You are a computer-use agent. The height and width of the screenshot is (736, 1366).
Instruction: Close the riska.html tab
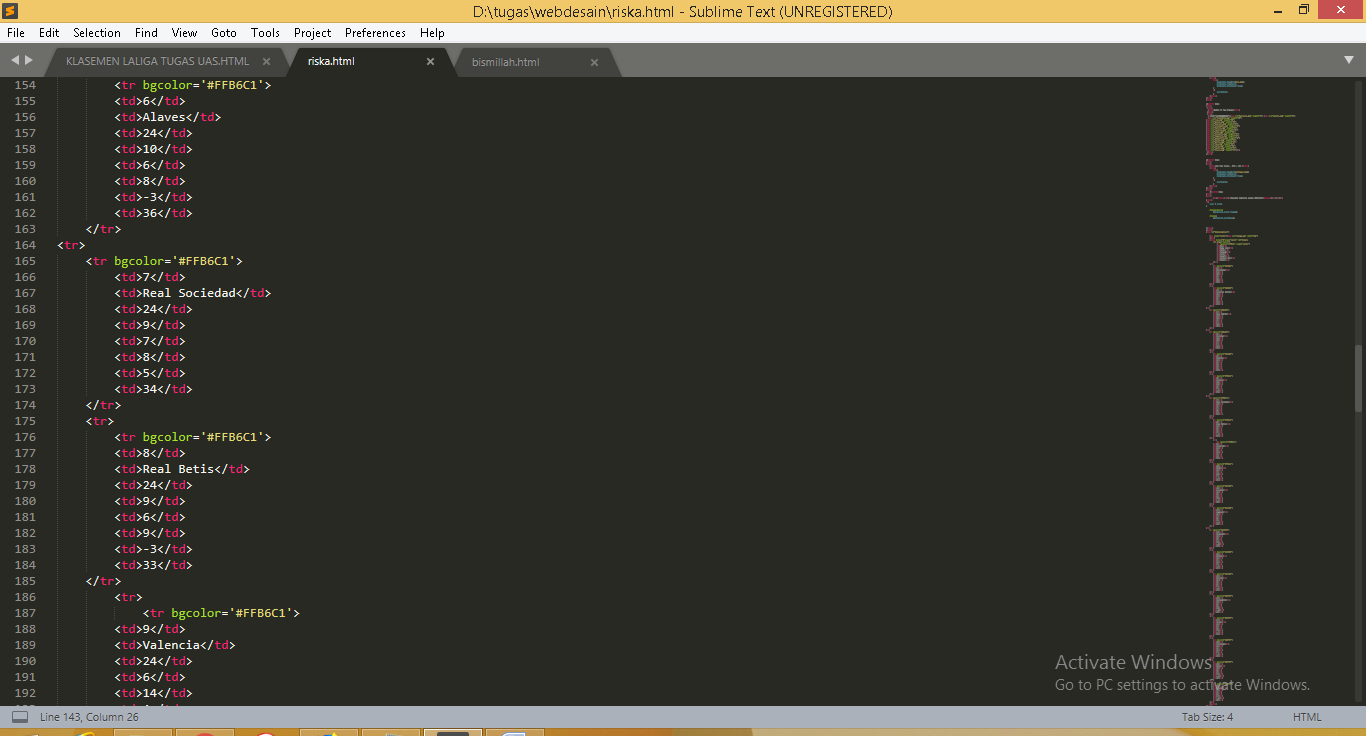(x=430, y=62)
